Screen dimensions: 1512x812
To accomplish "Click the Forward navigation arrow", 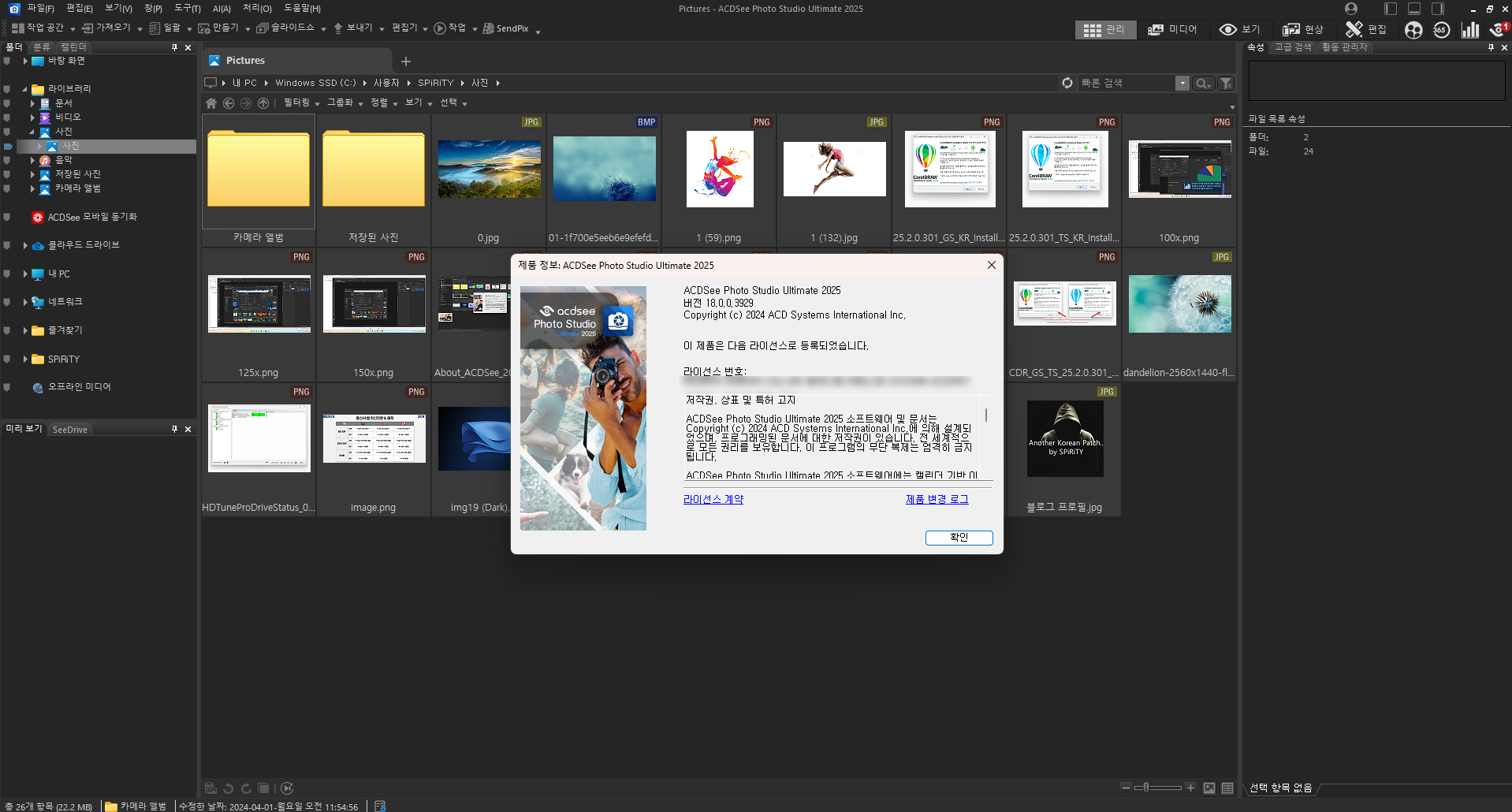I will click(x=246, y=103).
